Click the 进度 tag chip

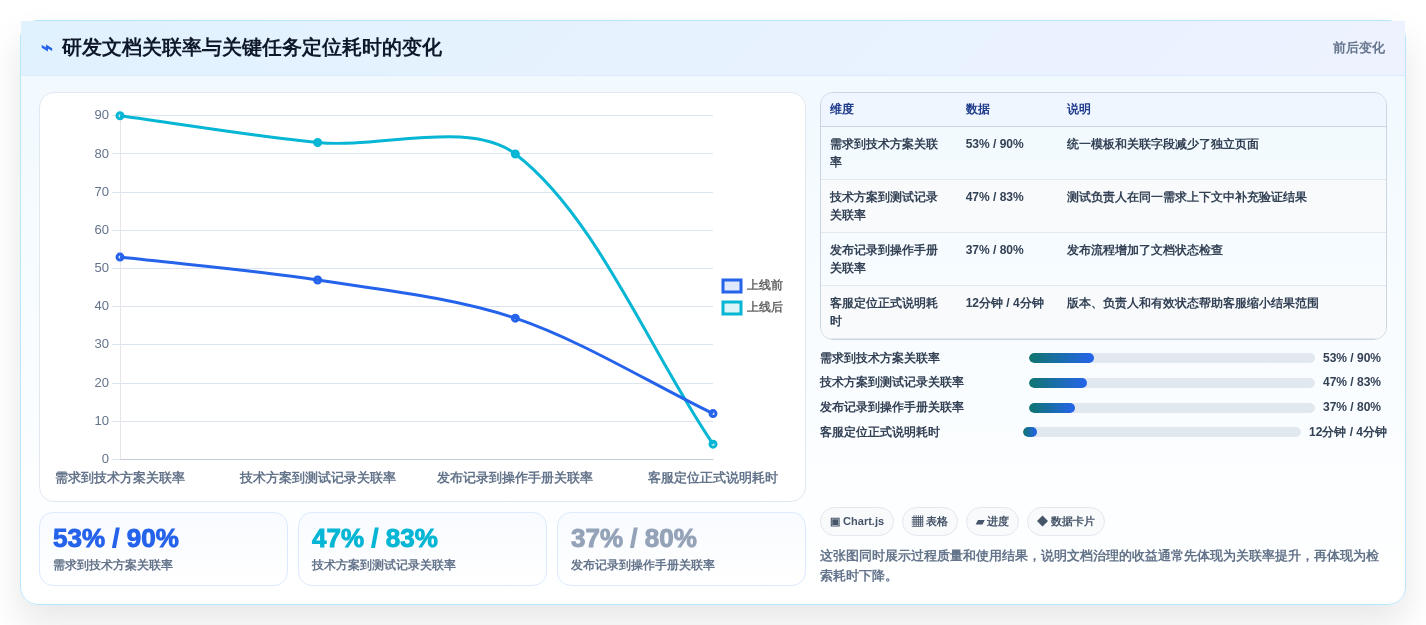[x=992, y=522]
